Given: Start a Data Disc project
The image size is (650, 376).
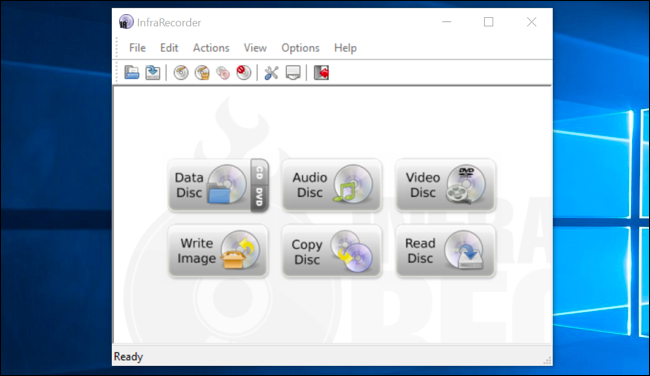Looking at the screenshot, I should click(209, 185).
